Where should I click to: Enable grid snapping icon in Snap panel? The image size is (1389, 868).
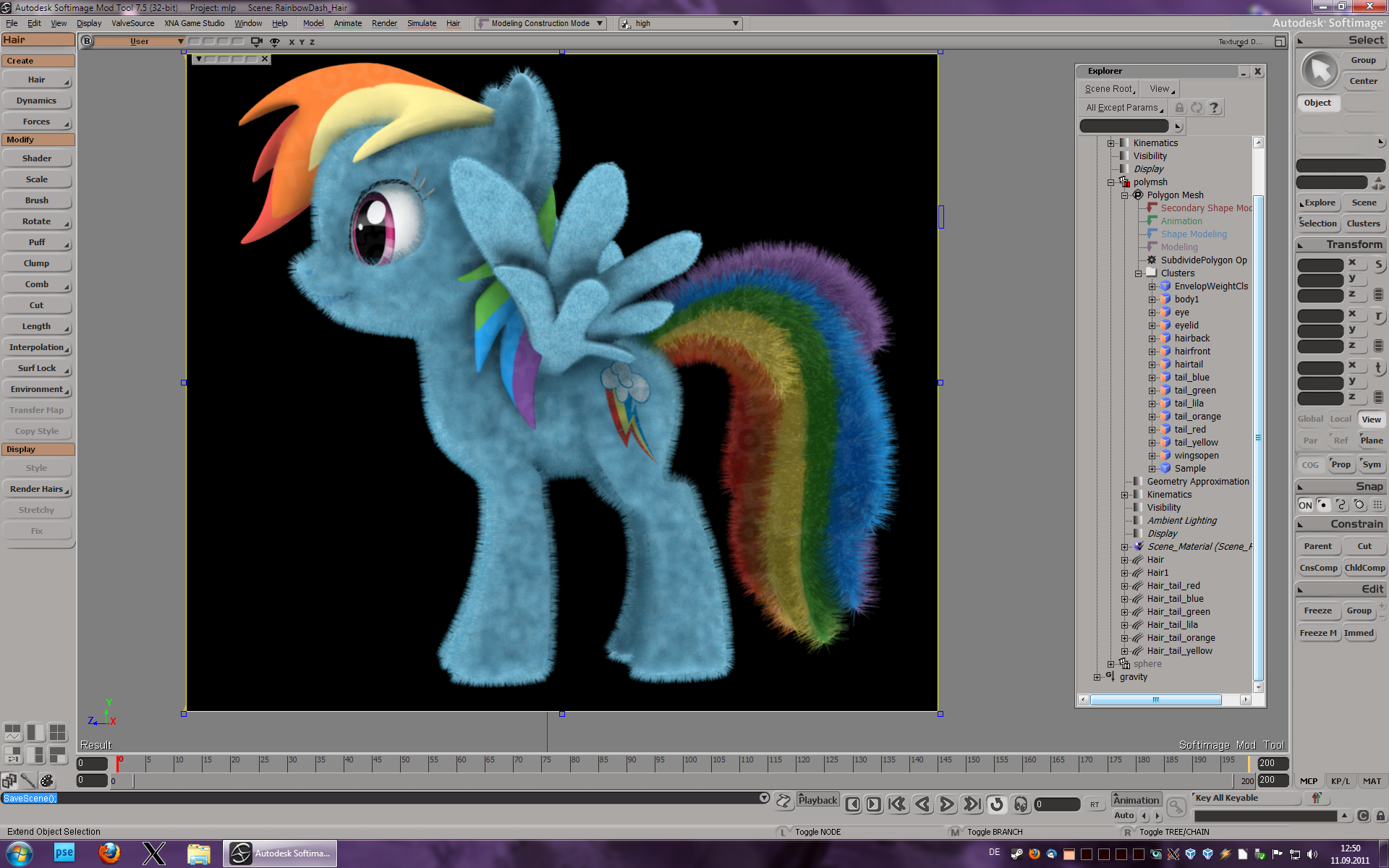pos(1378,505)
